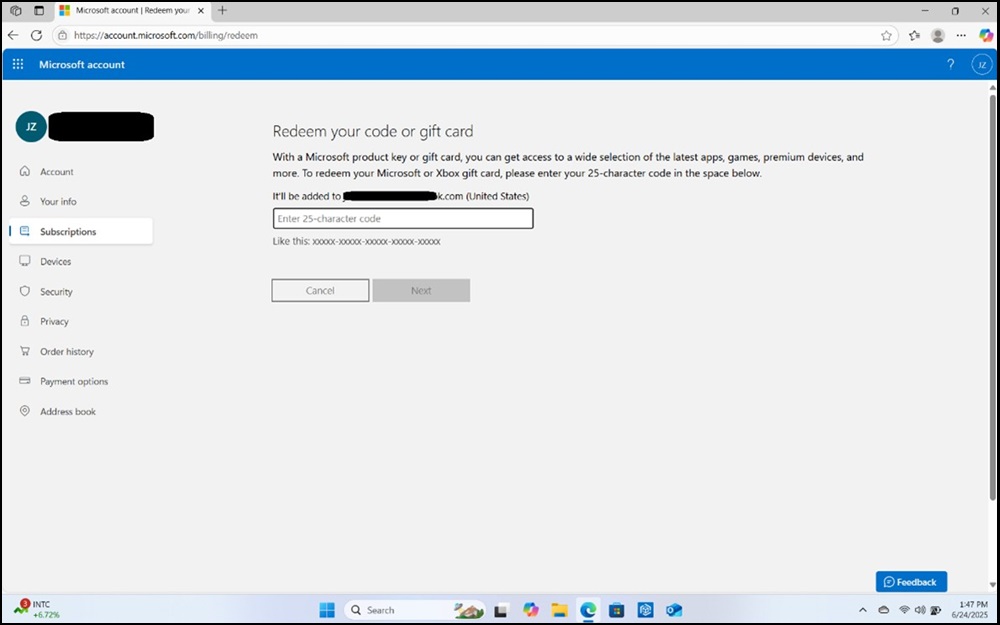Refresh the current page
The height and width of the screenshot is (625, 1000).
(x=36, y=35)
